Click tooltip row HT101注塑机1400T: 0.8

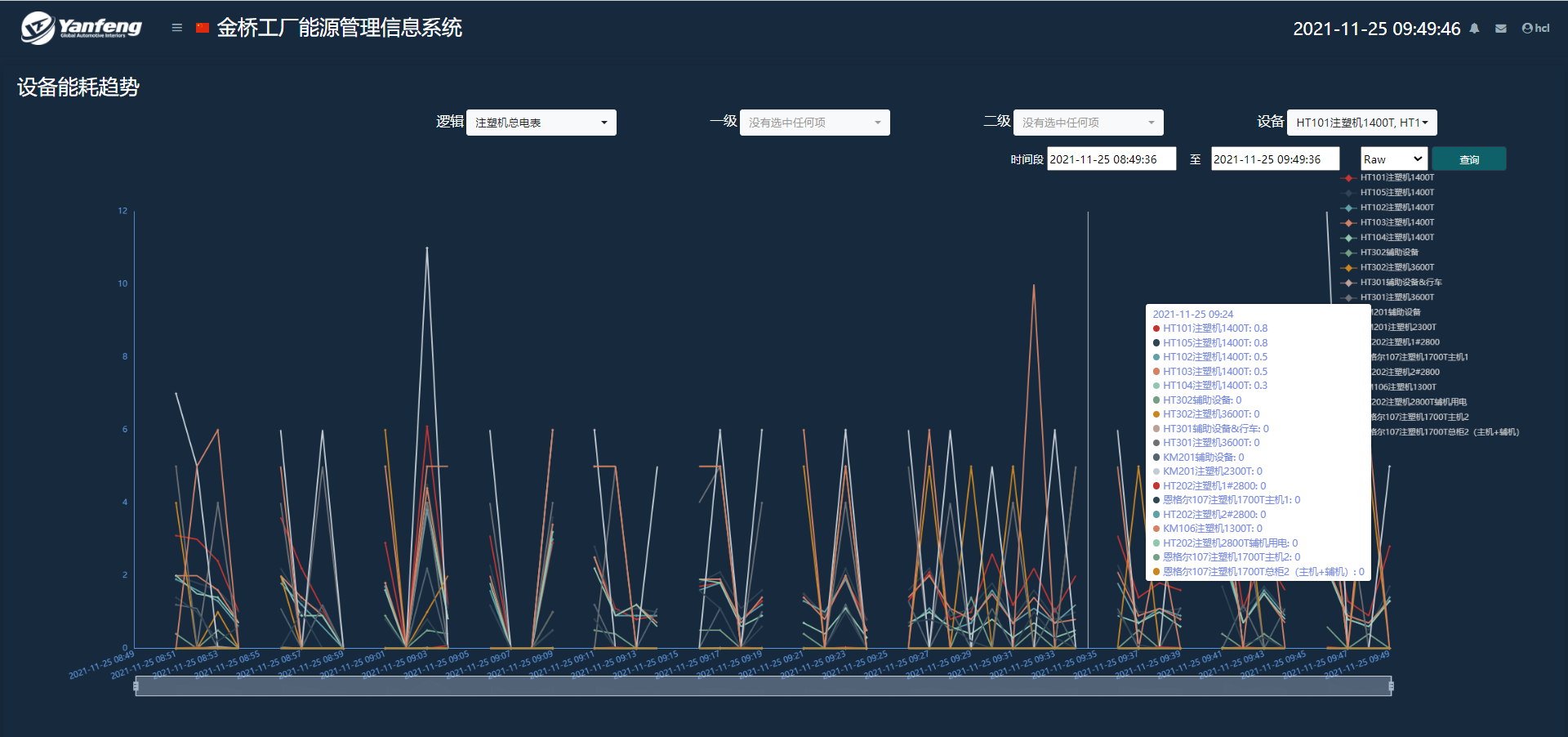[1210, 328]
